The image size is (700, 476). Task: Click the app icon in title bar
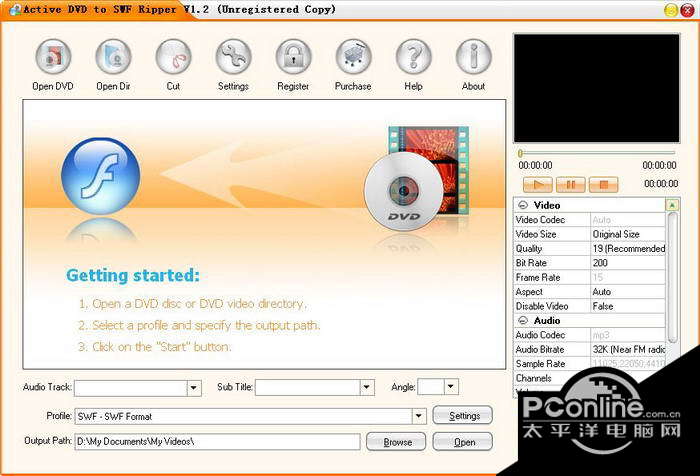[14, 9]
